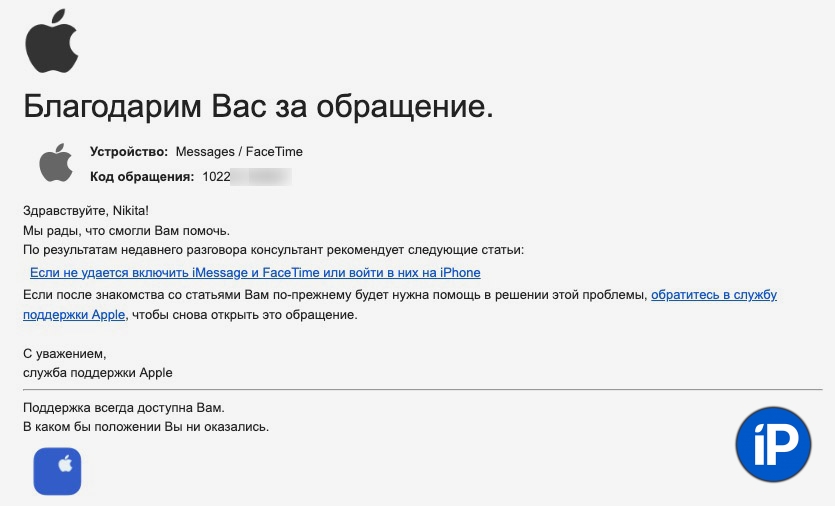This screenshot has width=835, height=506.
Task: Click the case number starting with 1022
Action: [x=216, y=177]
